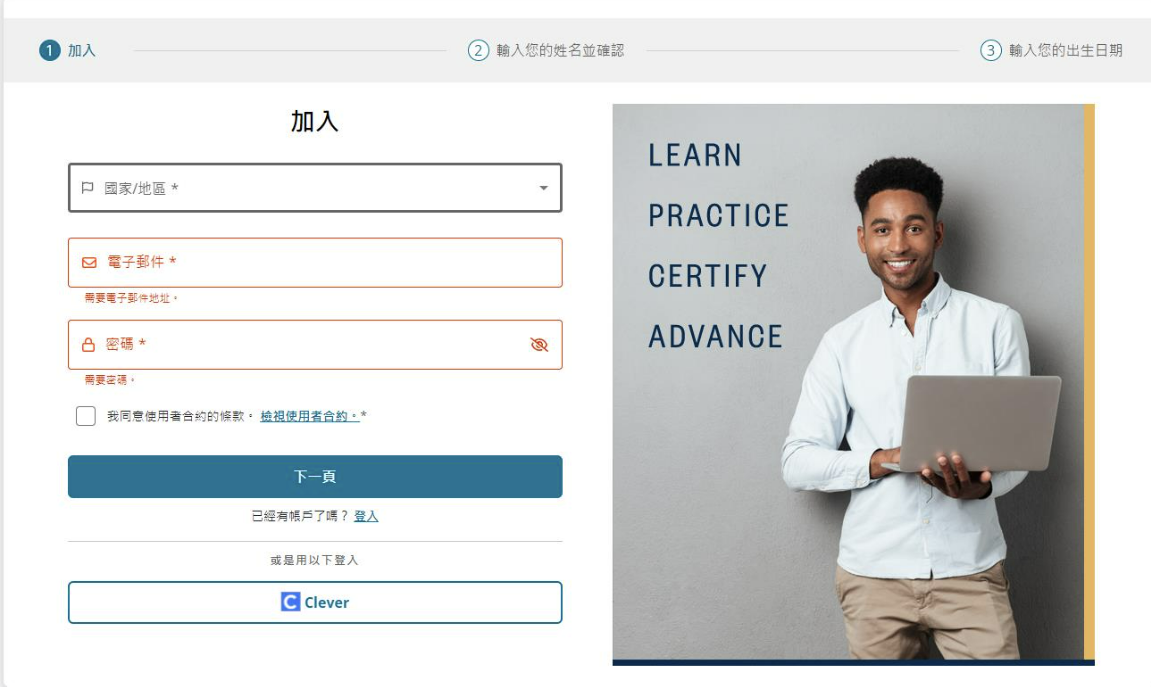This screenshot has height=687, width=1151.
Task: Click the 下一頁 button
Action: 315,476
